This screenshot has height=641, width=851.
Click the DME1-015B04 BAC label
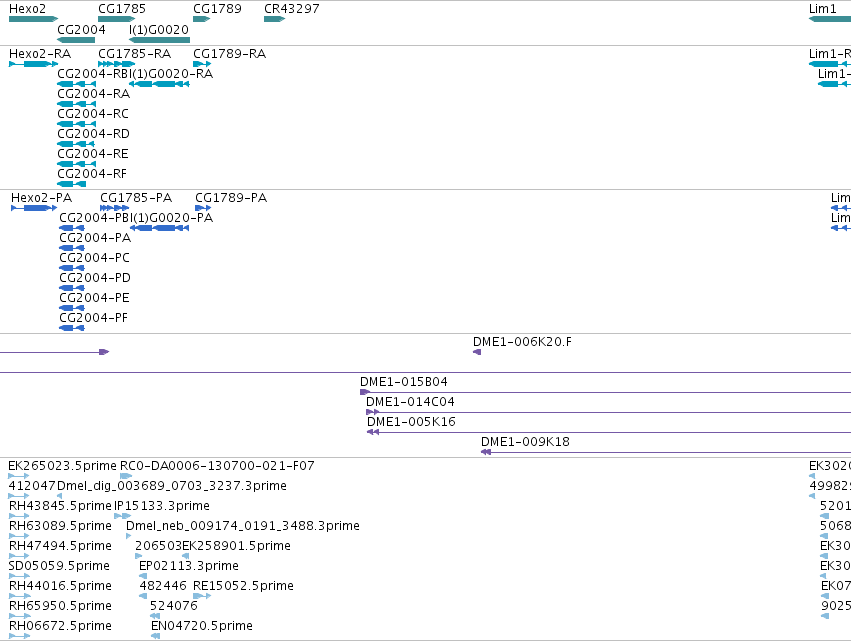(404, 382)
